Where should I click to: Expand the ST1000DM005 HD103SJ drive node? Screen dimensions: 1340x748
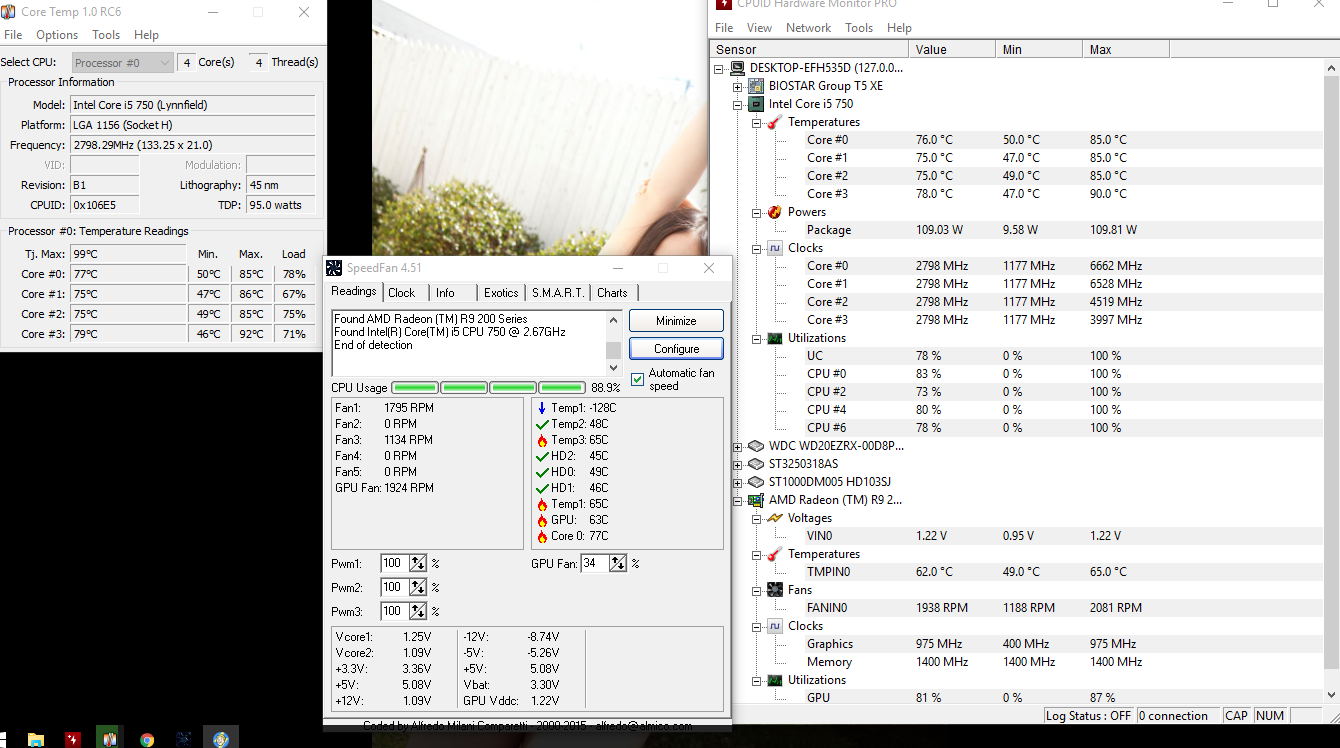pyautogui.click(x=738, y=482)
